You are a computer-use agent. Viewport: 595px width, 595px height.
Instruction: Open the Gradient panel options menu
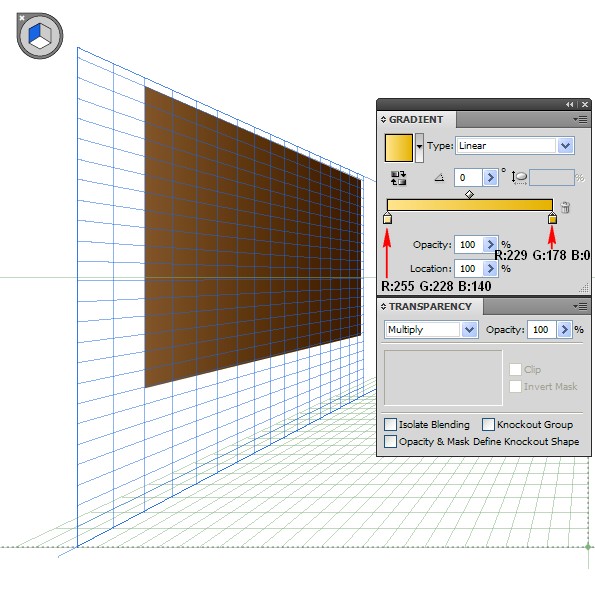(x=581, y=120)
